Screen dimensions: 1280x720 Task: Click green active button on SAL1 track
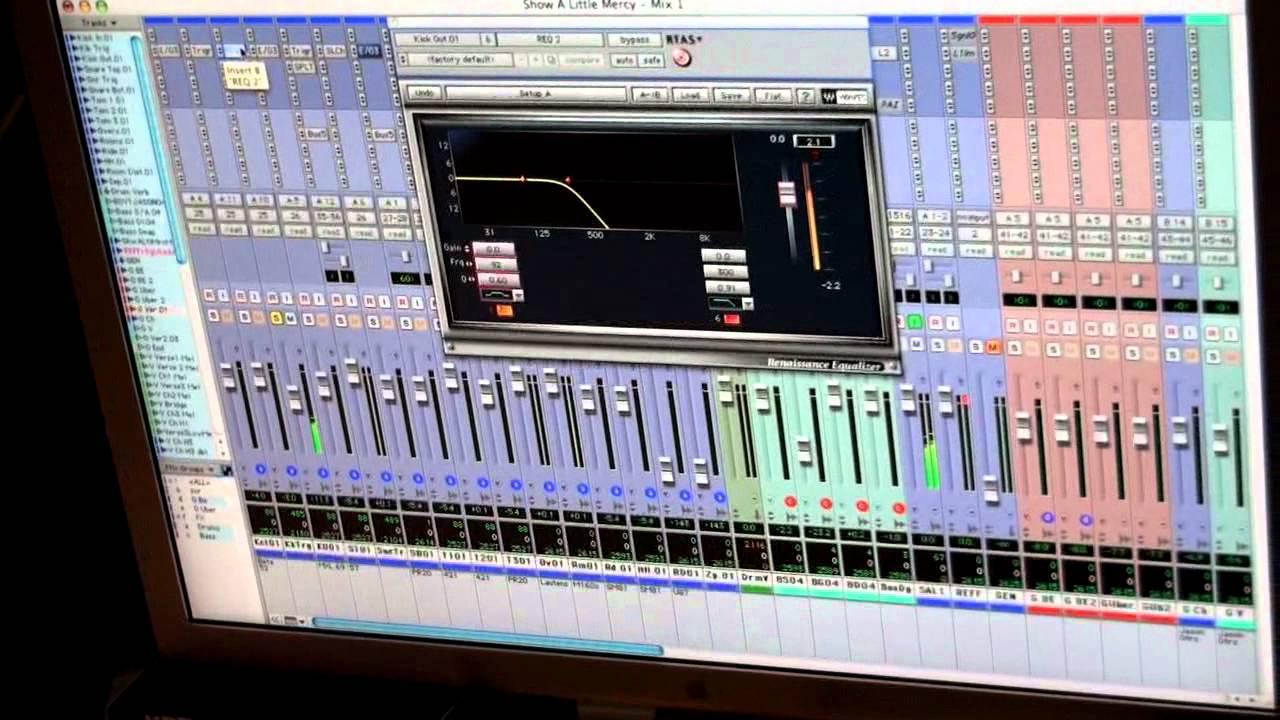915,322
